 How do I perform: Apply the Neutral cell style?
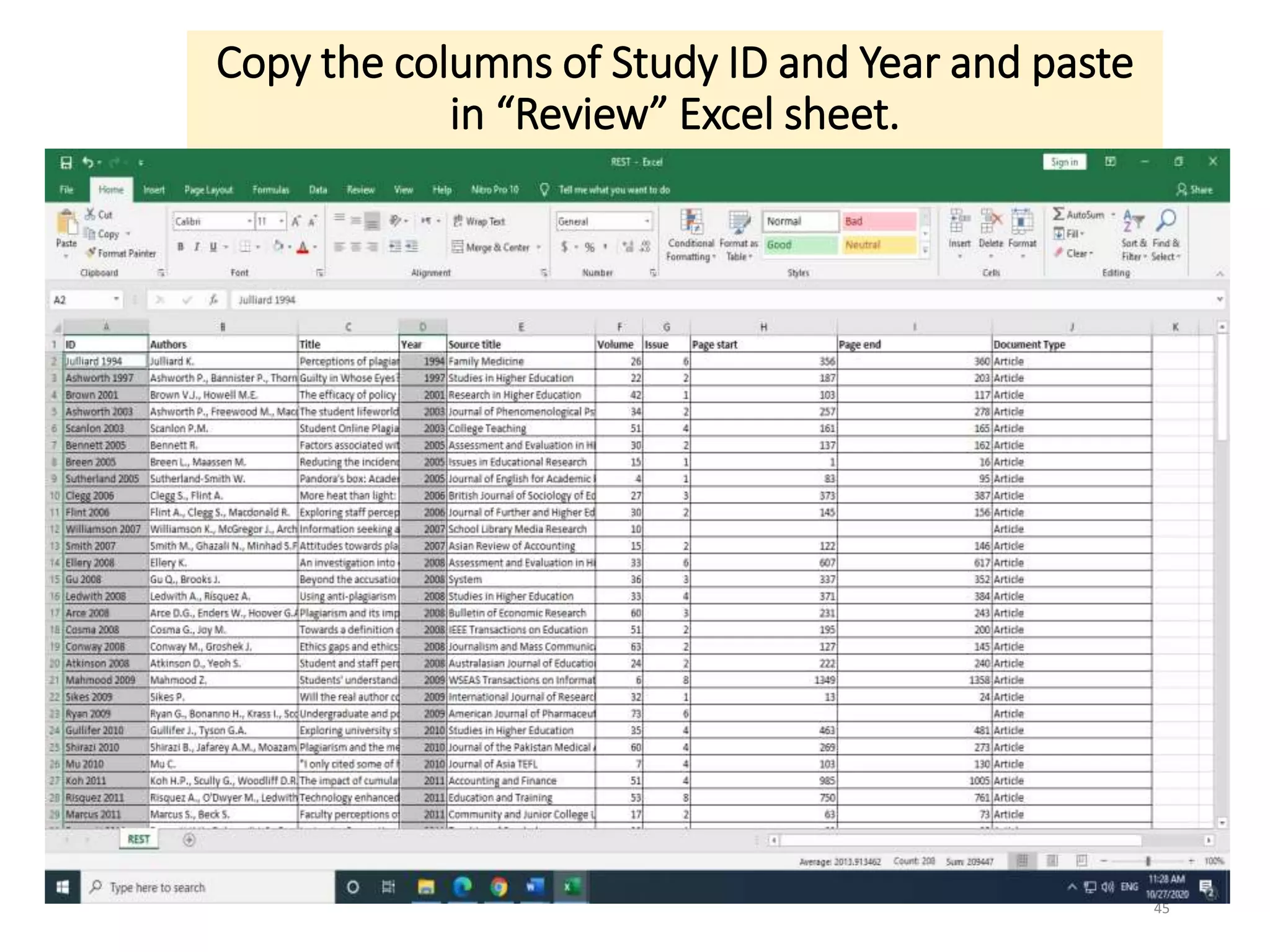[x=879, y=245]
